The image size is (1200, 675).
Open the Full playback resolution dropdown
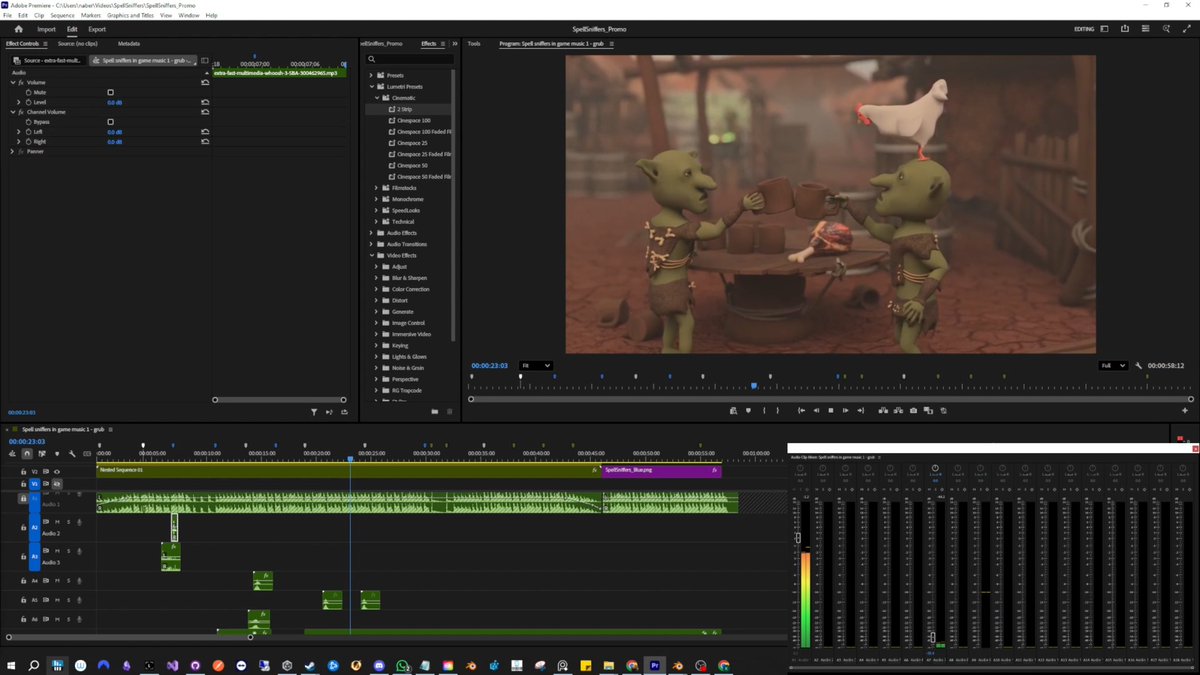click(1113, 366)
